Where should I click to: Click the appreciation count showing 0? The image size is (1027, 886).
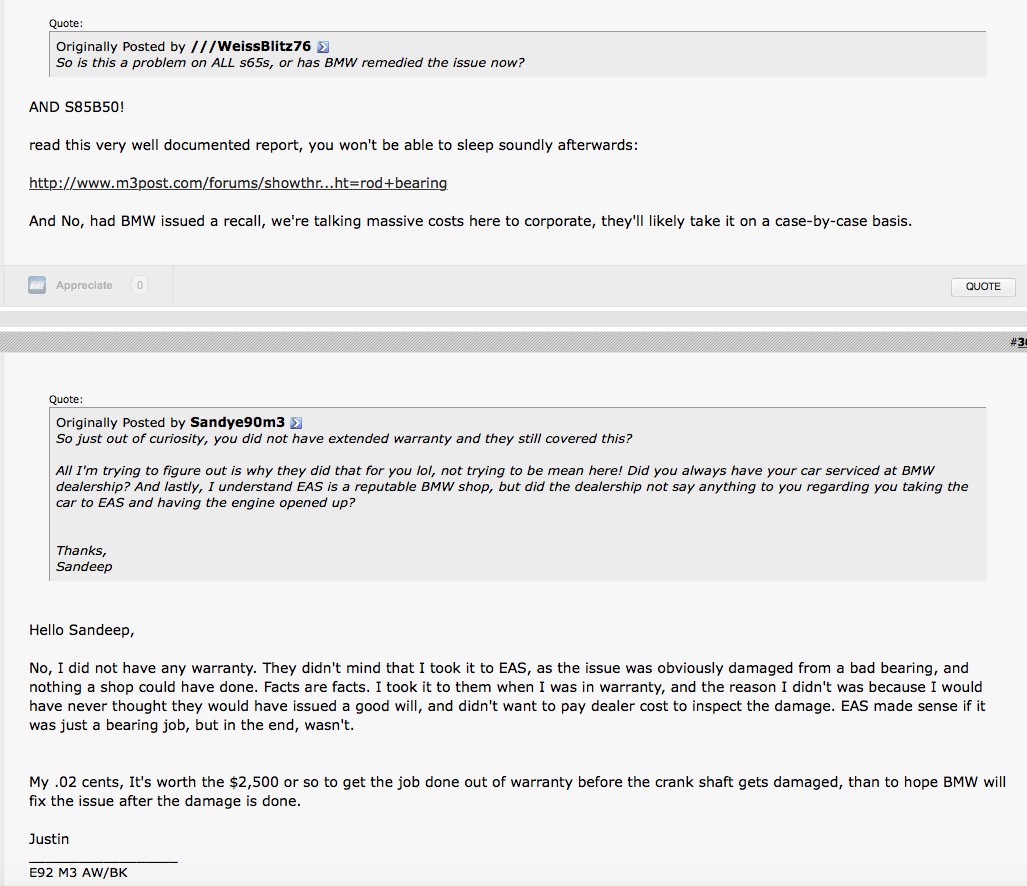[x=139, y=286]
